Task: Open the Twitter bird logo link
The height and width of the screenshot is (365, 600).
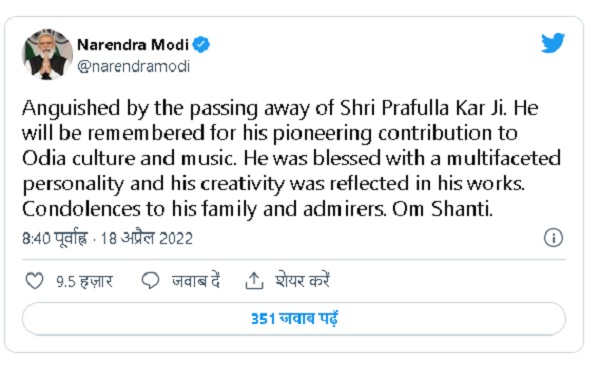Action: [x=553, y=42]
